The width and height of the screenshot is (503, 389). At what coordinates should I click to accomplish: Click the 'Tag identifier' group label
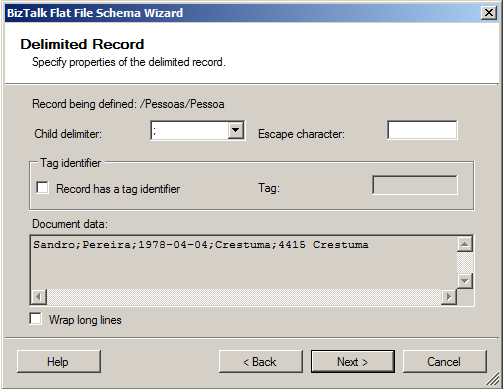(70, 163)
